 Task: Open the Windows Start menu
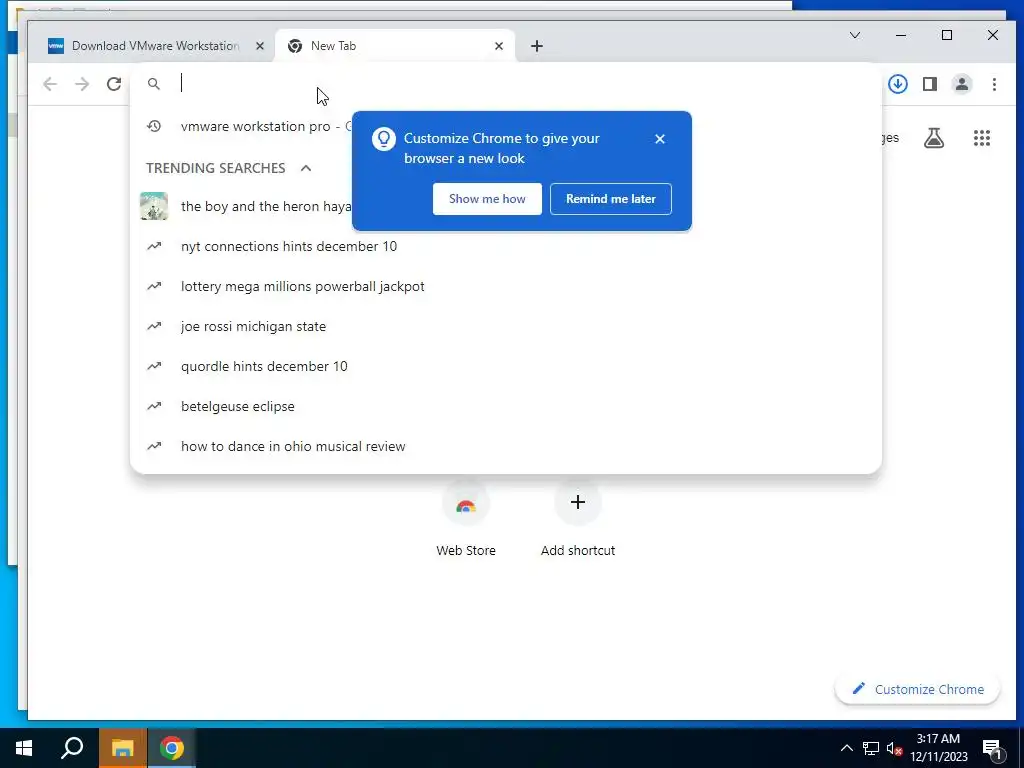pos(24,748)
